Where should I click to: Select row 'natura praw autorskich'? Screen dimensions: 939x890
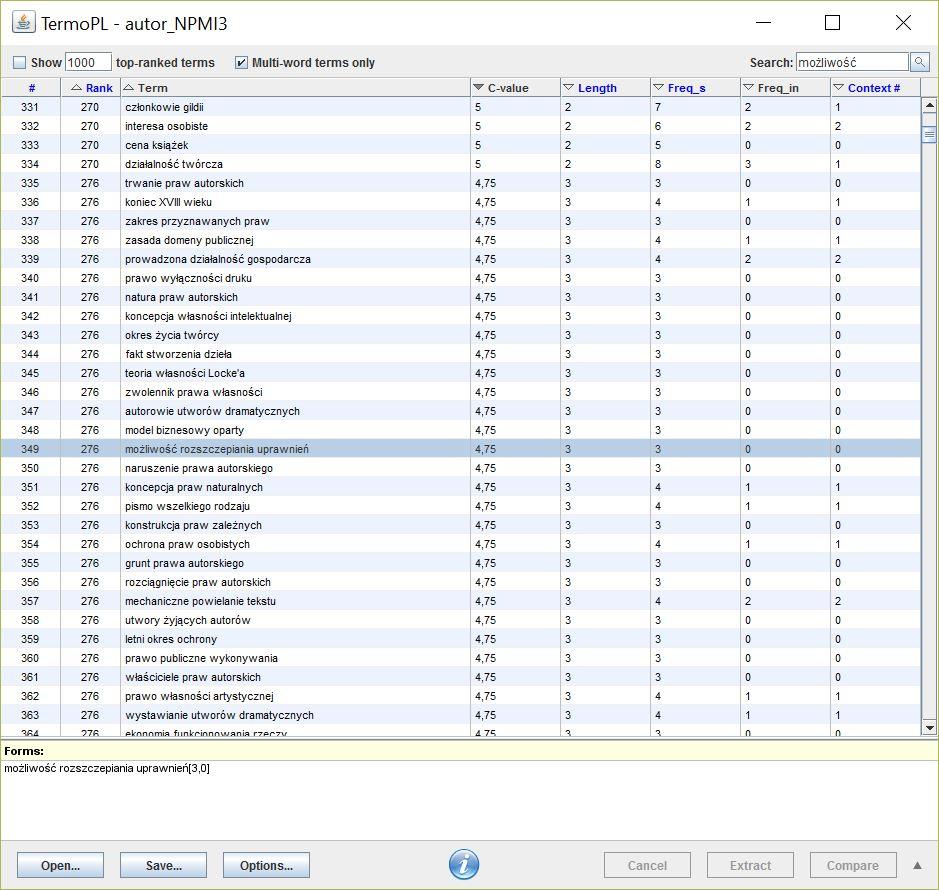pos(461,297)
